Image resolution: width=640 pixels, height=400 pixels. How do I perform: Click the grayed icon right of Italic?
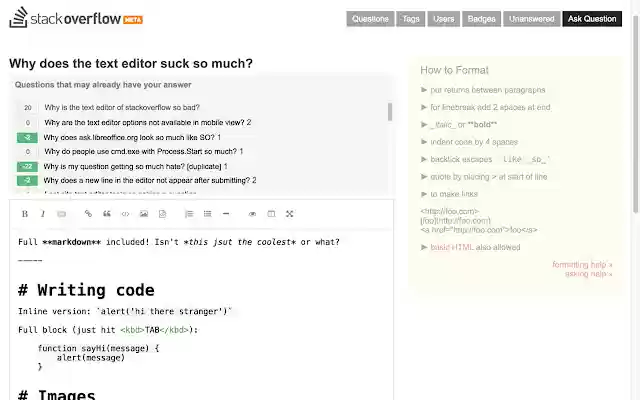[61, 214]
